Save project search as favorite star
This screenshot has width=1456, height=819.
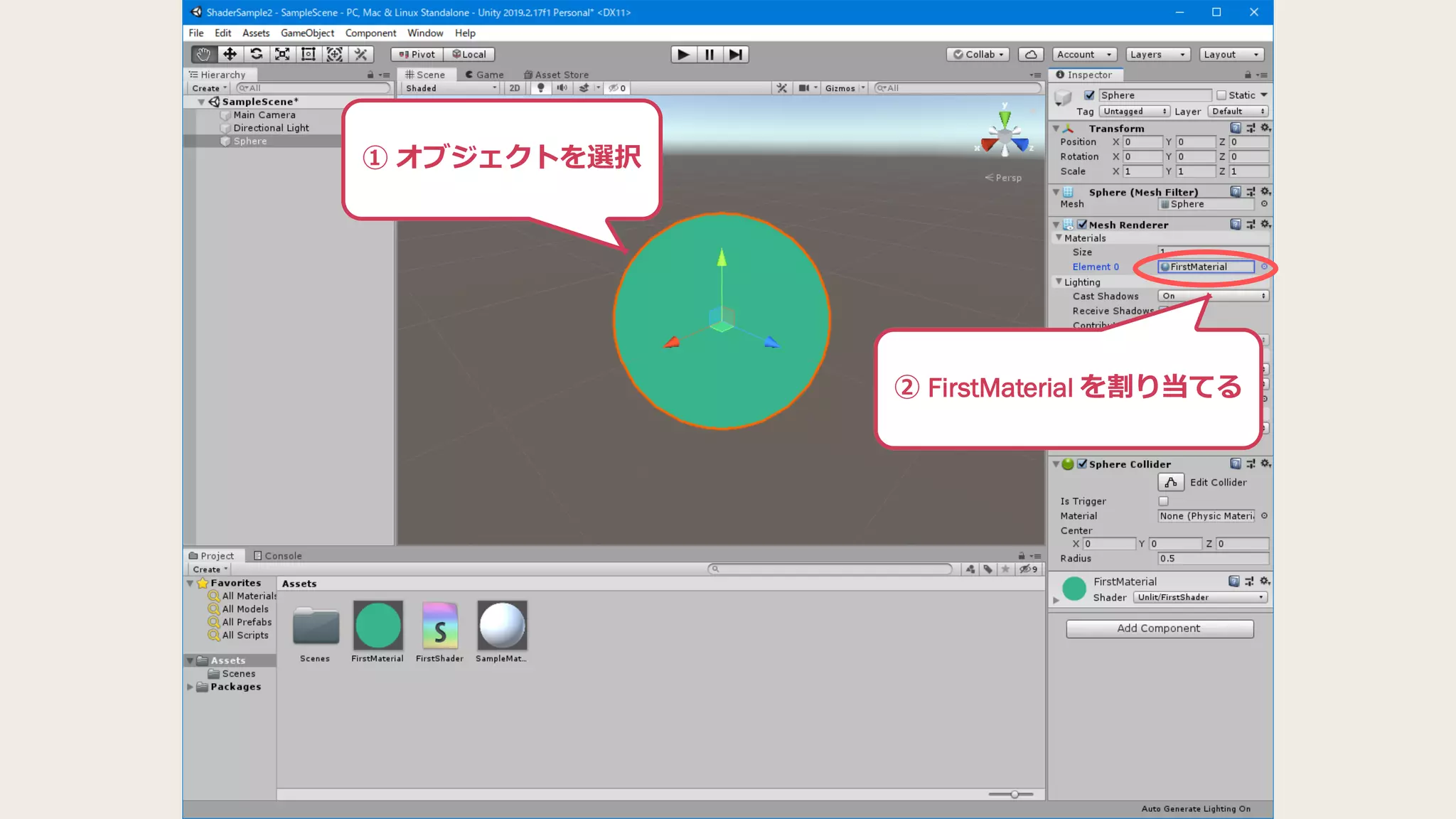(x=1005, y=569)
